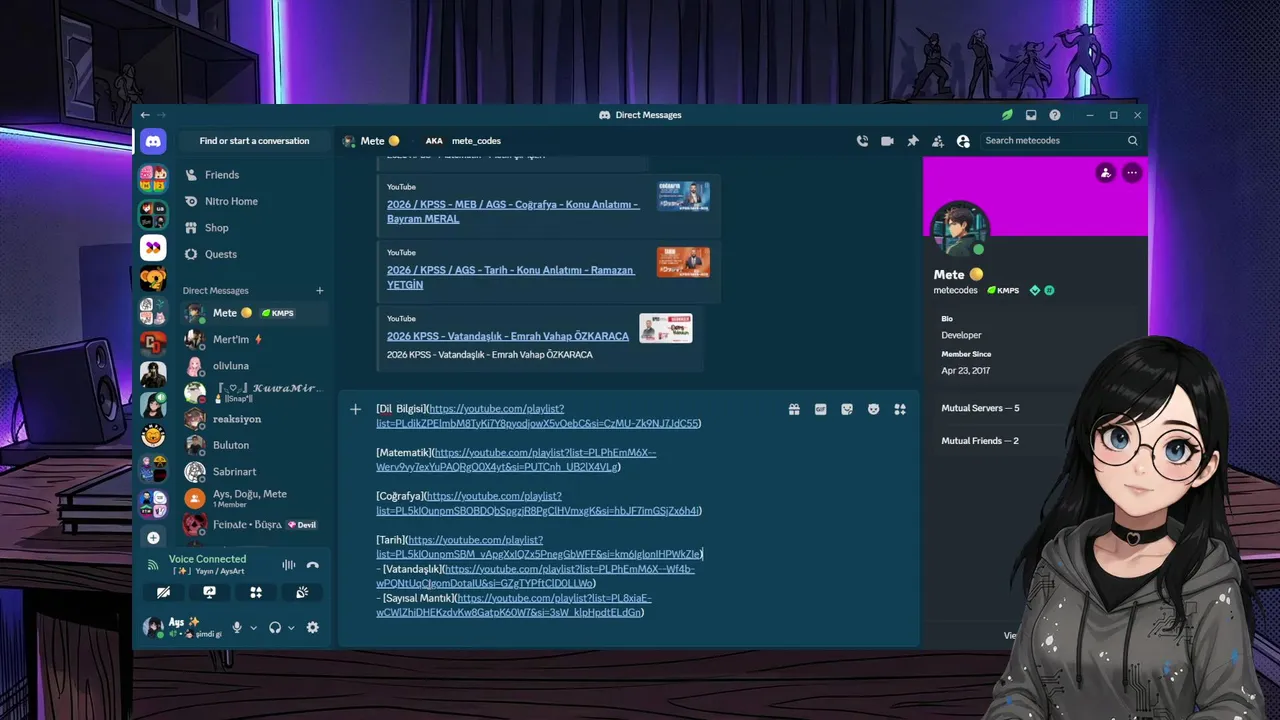Open the Tarih Konu Anlatımı YouTube link
1280x720 pixels.
(511, 277)
